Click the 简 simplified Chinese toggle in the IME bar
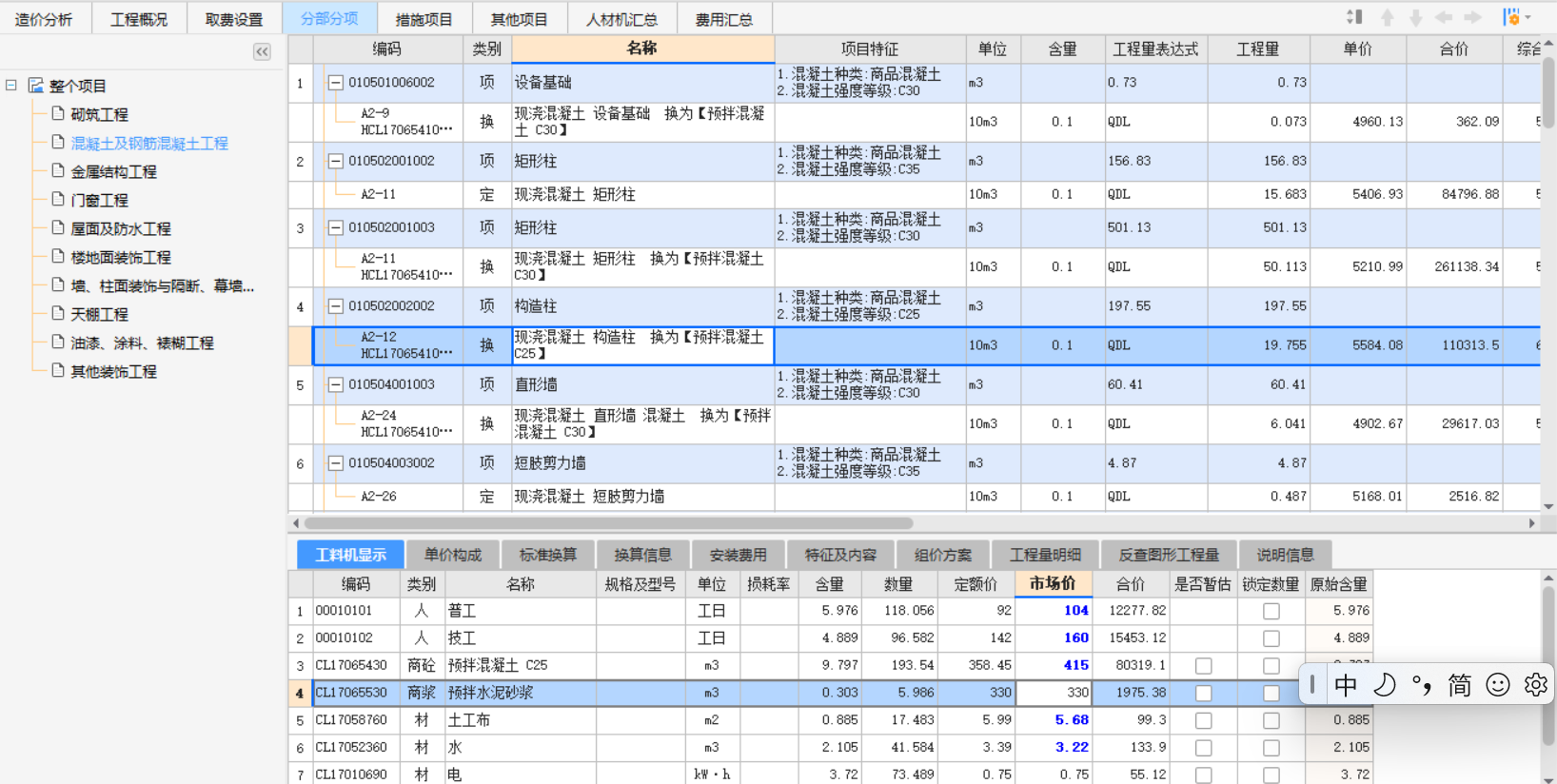 [x=1459, y=685]
